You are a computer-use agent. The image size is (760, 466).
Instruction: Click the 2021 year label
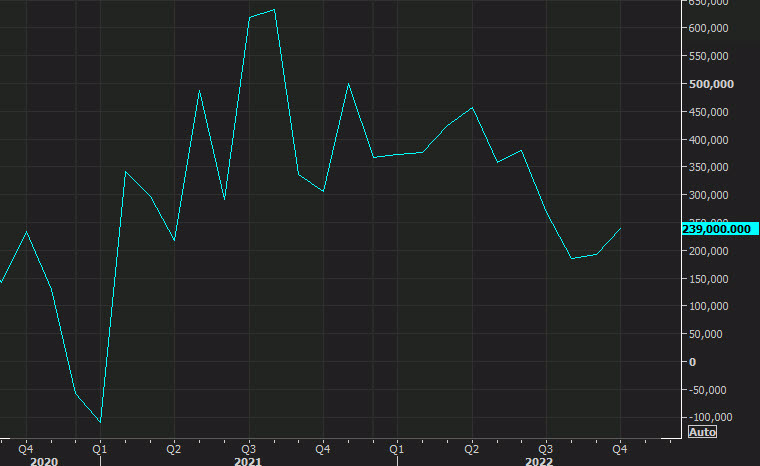point(248,461)
